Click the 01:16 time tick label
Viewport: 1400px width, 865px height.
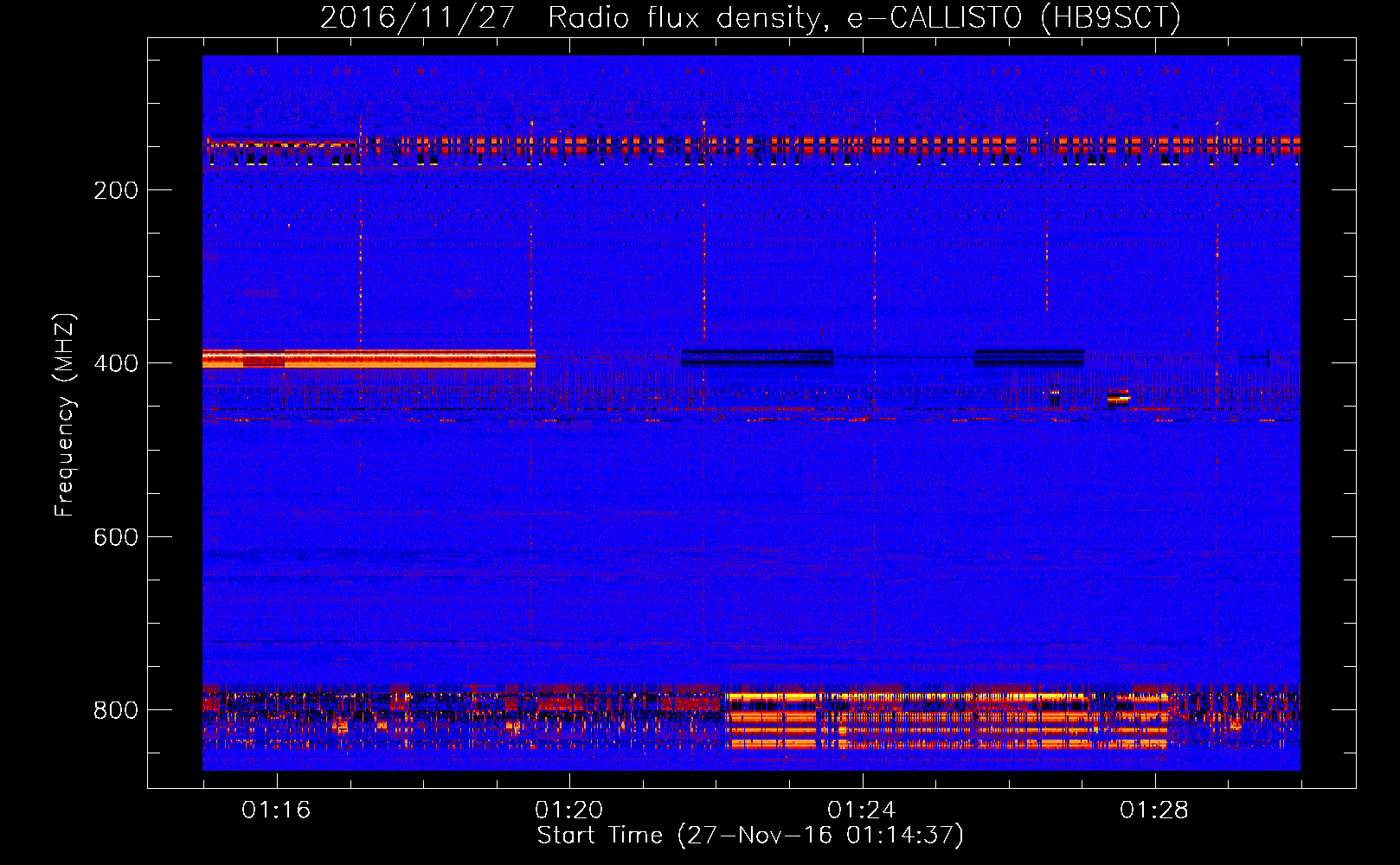[x=276, y=811]
